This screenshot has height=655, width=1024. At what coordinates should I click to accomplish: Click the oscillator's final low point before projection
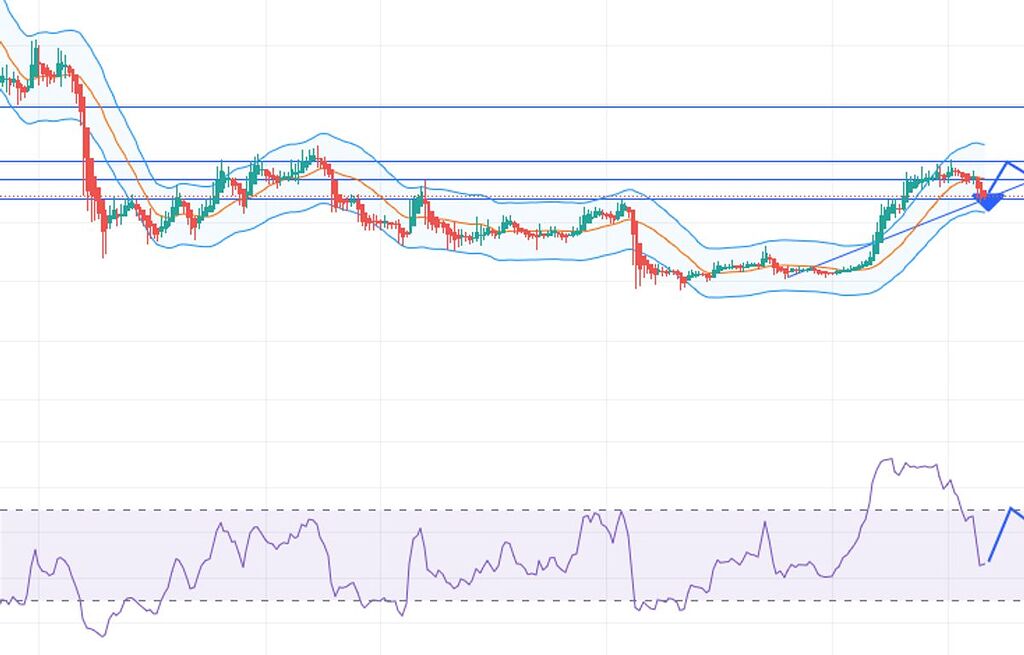coord(982,565)
